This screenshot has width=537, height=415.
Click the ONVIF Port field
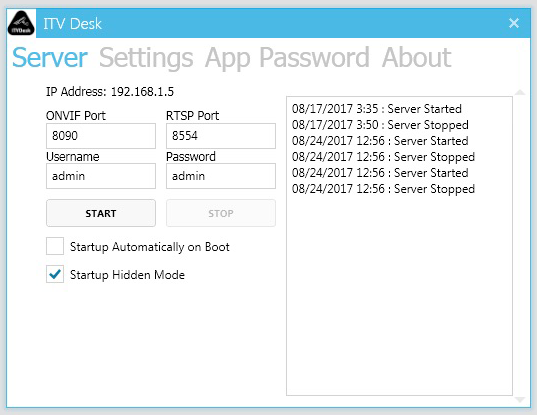coord(101,136)
